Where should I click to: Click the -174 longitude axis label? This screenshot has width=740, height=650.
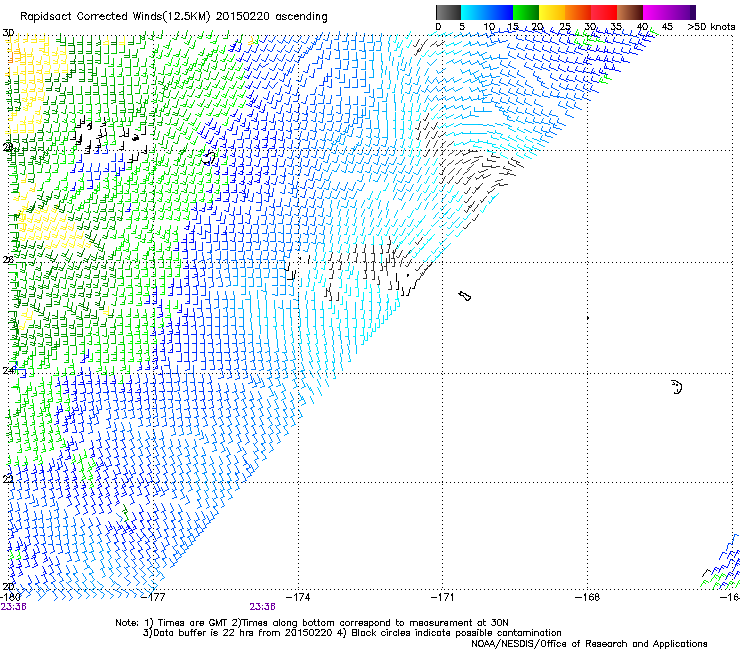point(298,597)
